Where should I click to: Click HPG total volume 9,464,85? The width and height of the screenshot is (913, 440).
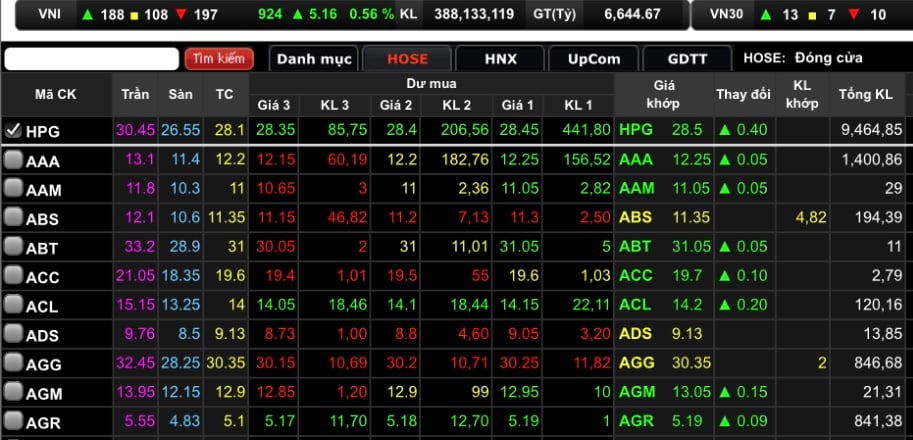tap(871, 129)
